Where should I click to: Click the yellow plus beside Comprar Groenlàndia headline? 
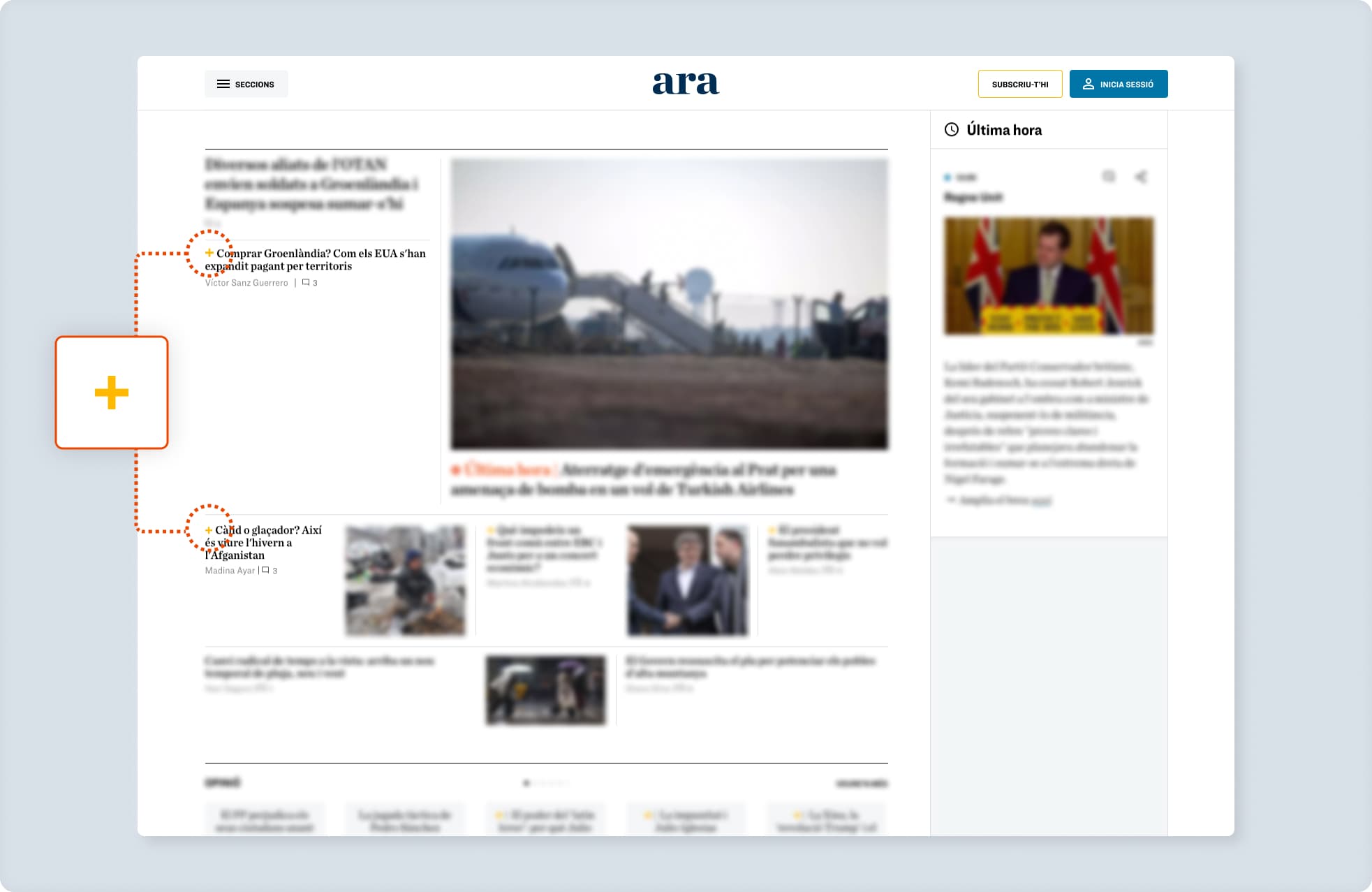click(x=209, y=253)
